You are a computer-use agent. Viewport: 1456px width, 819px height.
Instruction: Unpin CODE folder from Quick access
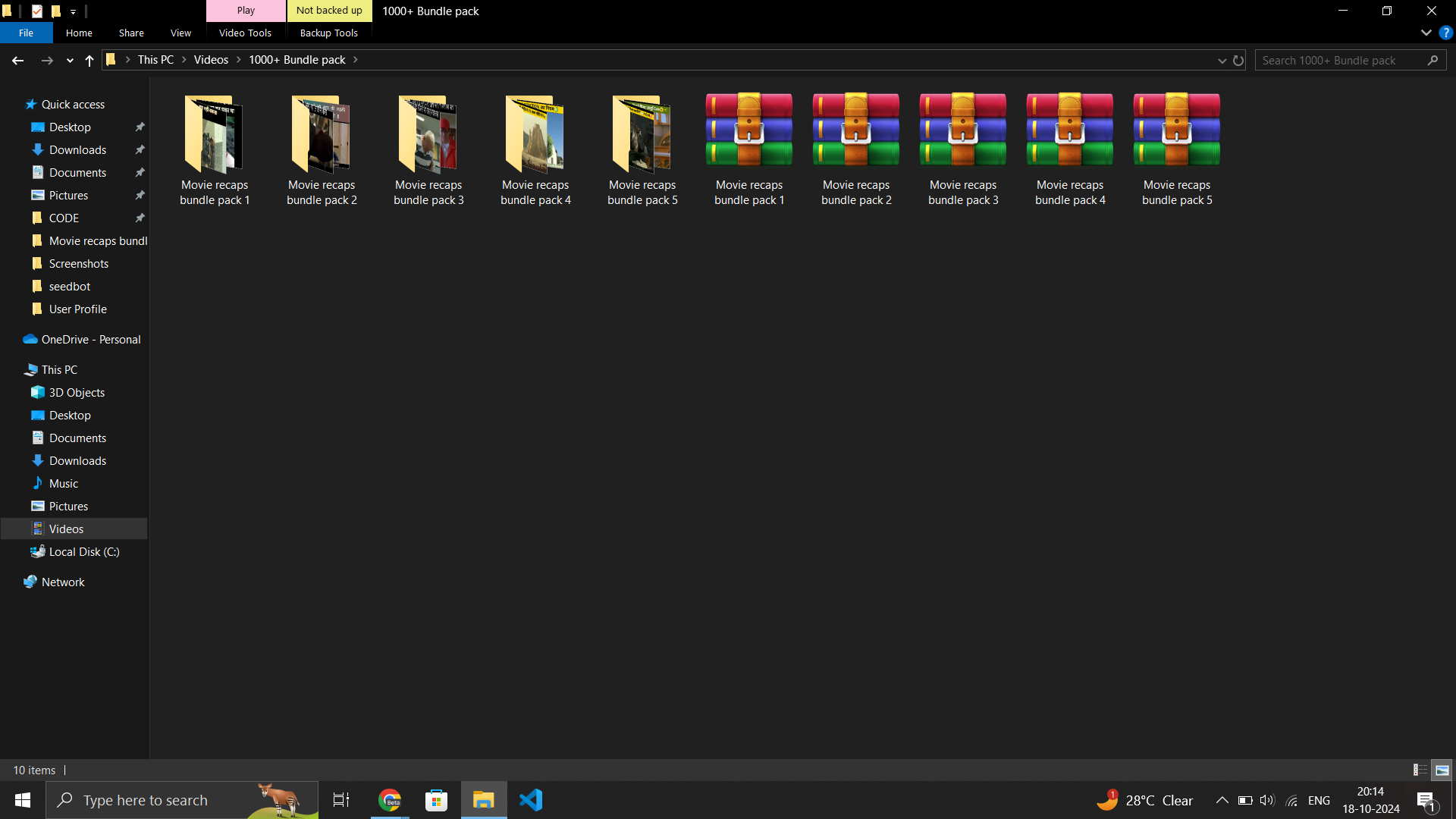click(140, 218)
